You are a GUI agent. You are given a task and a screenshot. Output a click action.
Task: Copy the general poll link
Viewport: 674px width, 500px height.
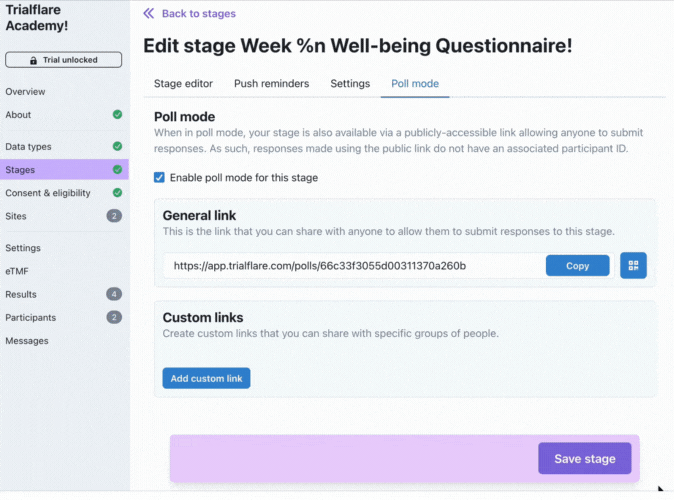tap(577, 266)
